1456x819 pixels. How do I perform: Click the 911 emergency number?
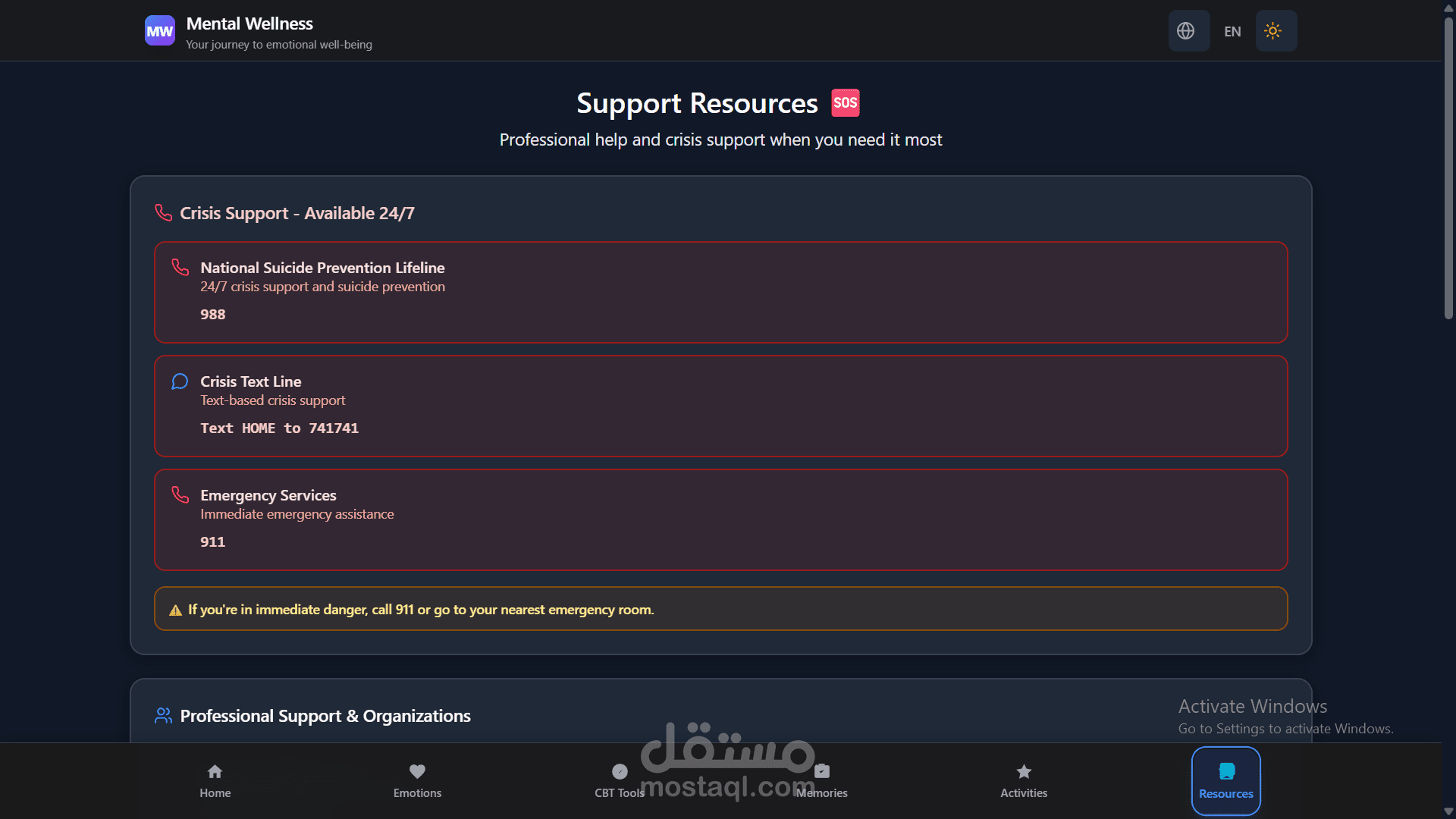pyautogui.click(x=213, y=541)
